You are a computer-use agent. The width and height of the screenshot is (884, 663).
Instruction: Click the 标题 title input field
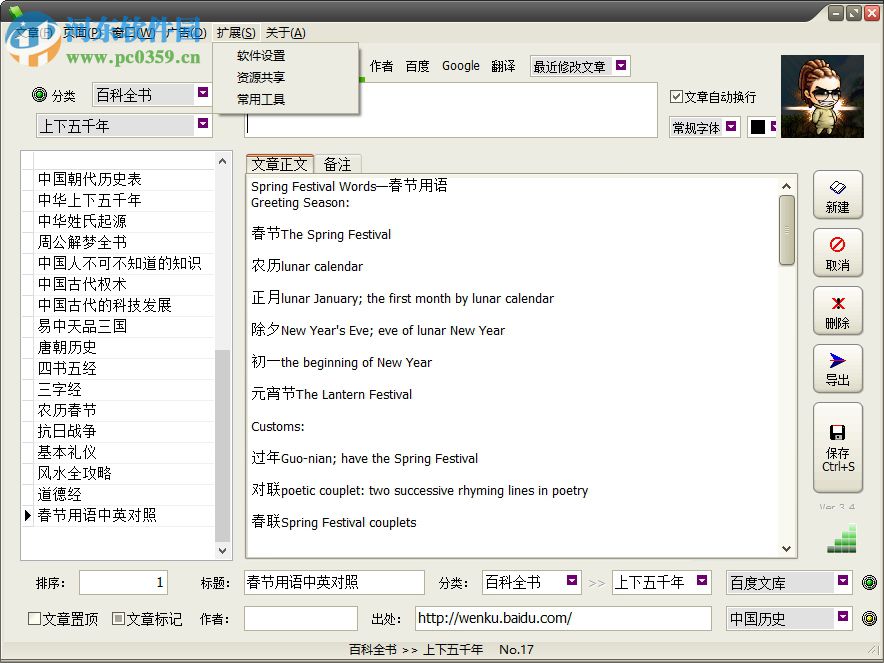pos(334,582)
